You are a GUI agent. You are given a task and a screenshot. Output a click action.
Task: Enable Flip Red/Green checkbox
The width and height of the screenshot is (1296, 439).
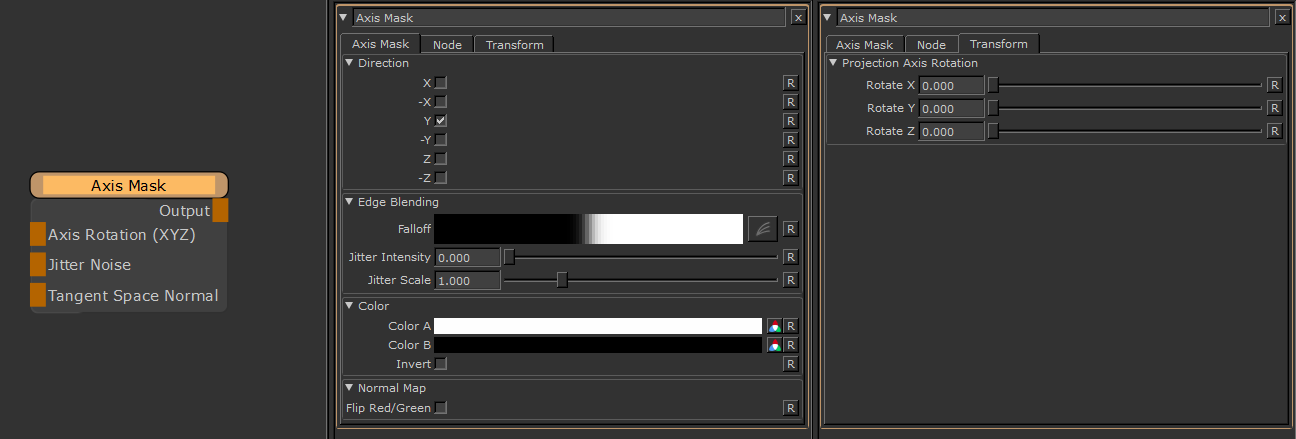click(441, 408)
